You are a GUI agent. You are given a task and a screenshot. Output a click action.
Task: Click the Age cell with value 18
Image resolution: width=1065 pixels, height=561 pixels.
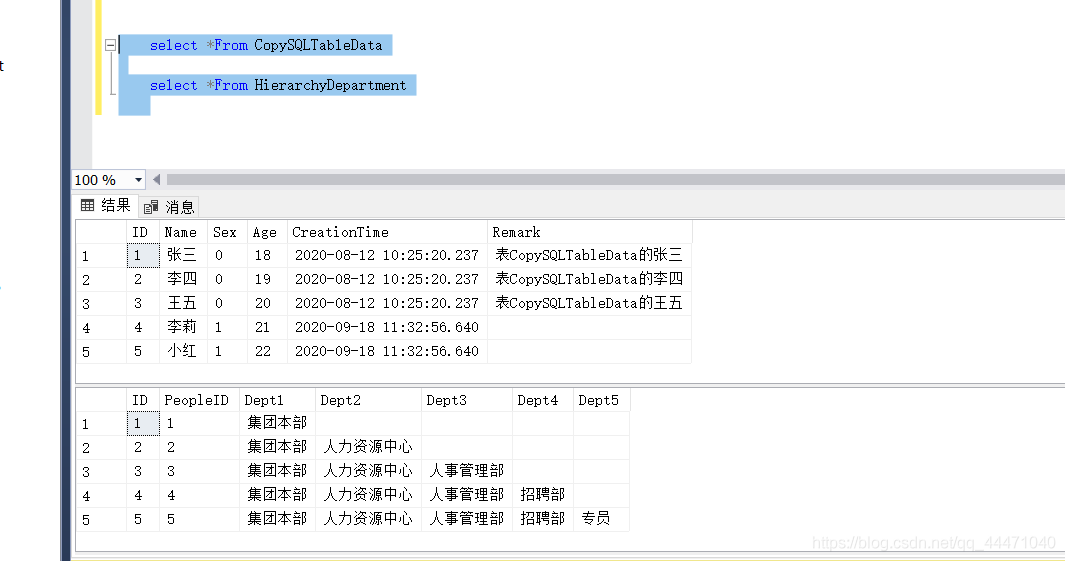click(268, 255)
